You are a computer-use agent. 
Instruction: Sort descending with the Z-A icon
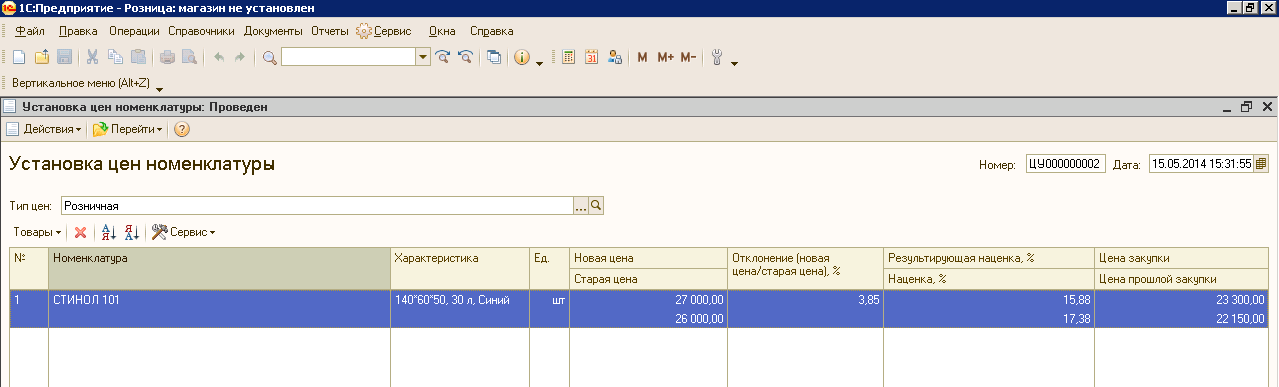click(x=131, y=232)
